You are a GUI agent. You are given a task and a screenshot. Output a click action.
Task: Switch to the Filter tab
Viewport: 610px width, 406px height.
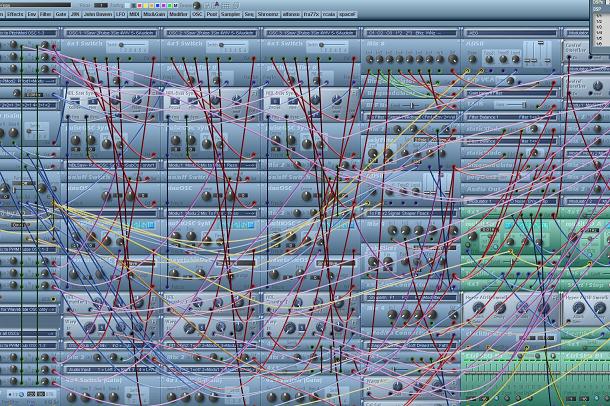pyautogui.click(x=46, y=14)
